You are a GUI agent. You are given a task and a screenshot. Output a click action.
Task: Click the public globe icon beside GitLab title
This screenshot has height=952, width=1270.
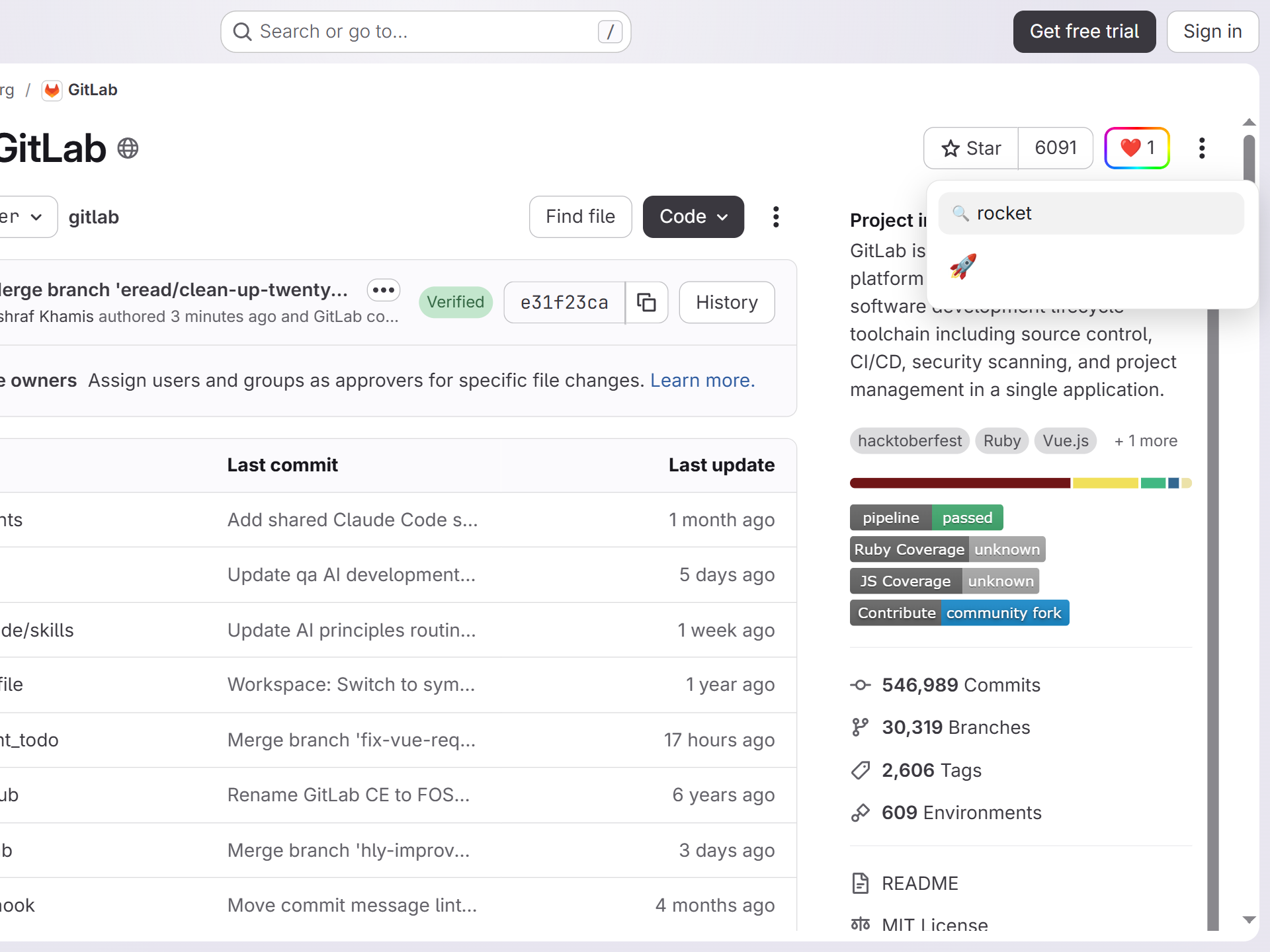click(128, 148)
